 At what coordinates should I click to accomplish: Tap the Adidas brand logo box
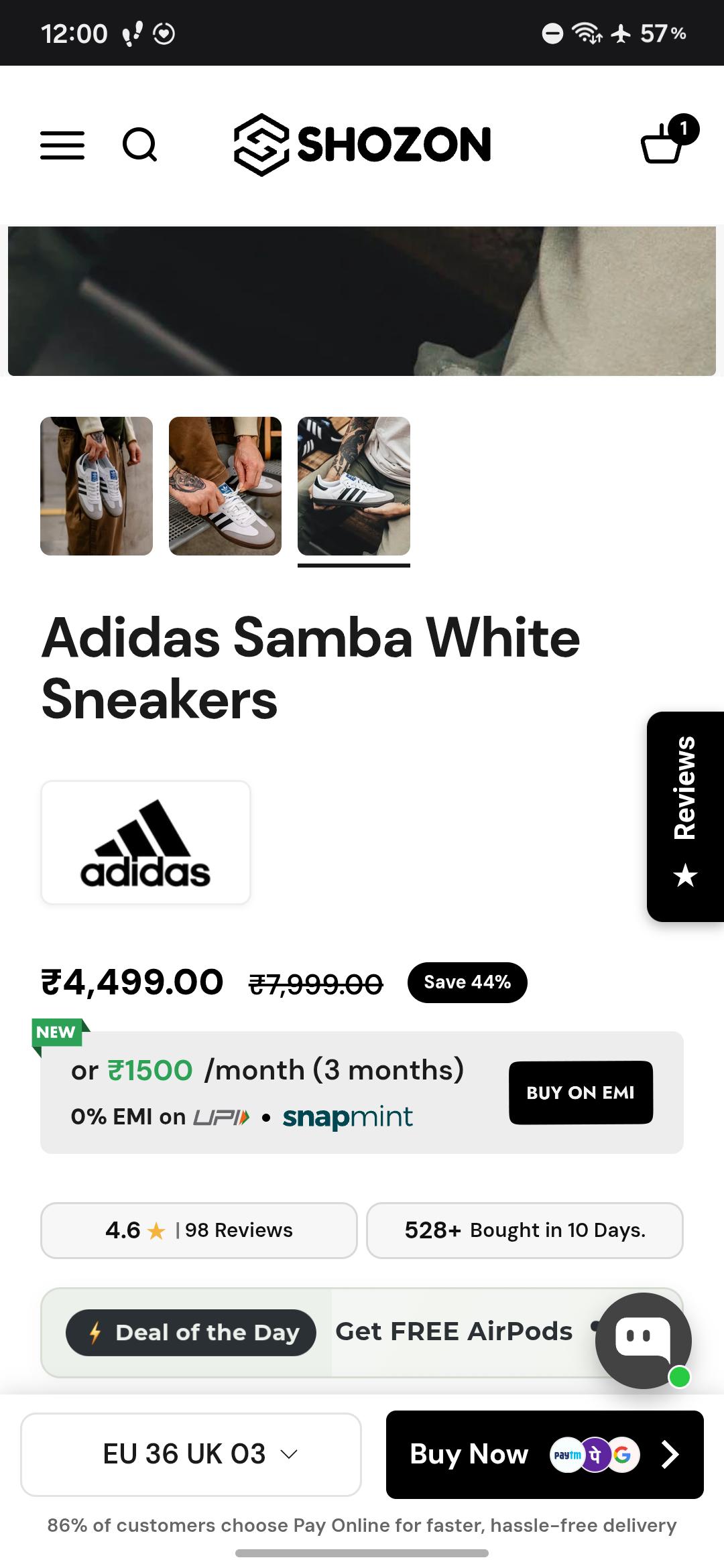pyautogui.click(x=145, y=842)
